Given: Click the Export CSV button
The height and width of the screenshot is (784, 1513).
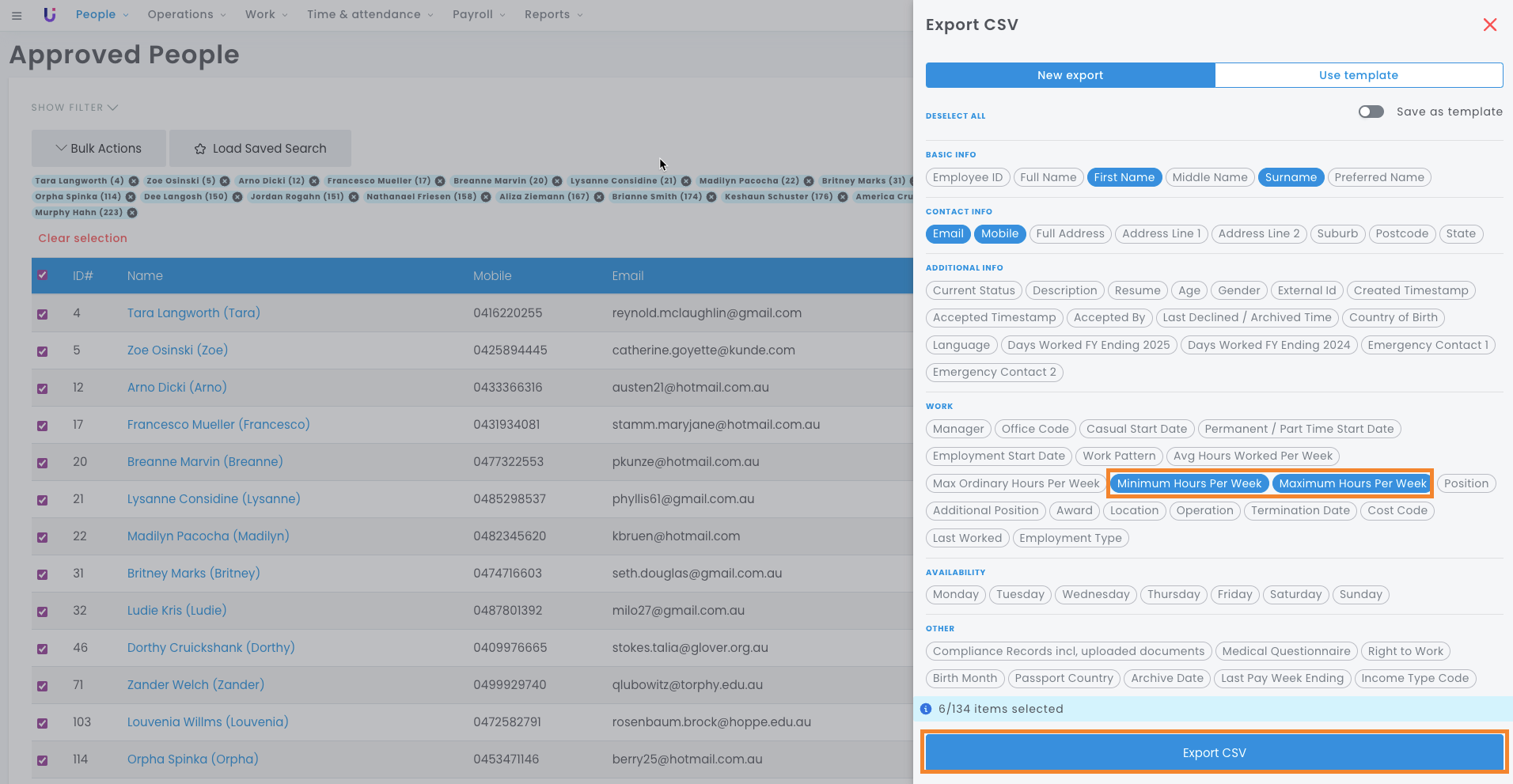Looking at the screenshot, I should point(1214,752).
